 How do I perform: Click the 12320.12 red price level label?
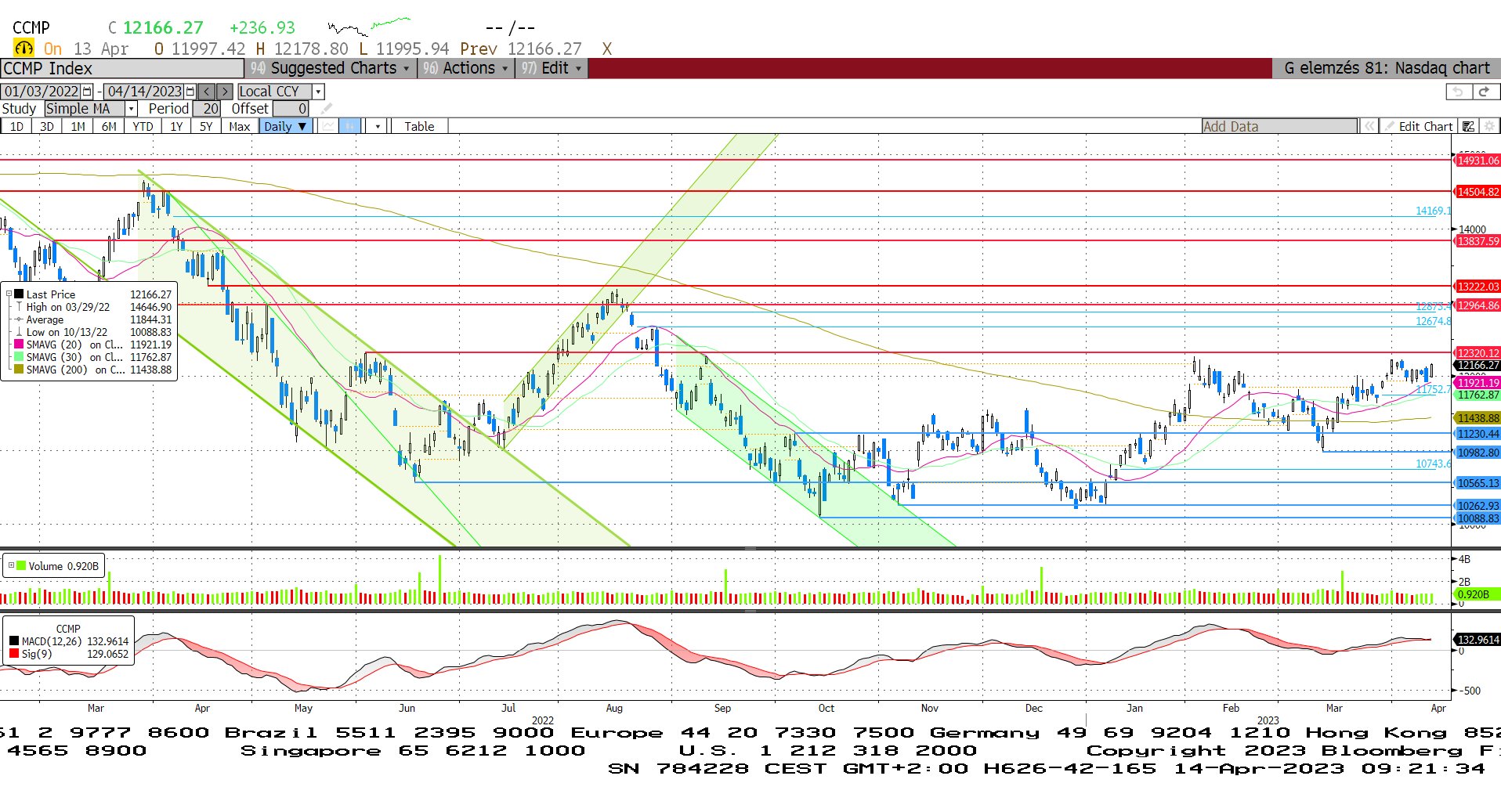click(x=1477, y=353)
